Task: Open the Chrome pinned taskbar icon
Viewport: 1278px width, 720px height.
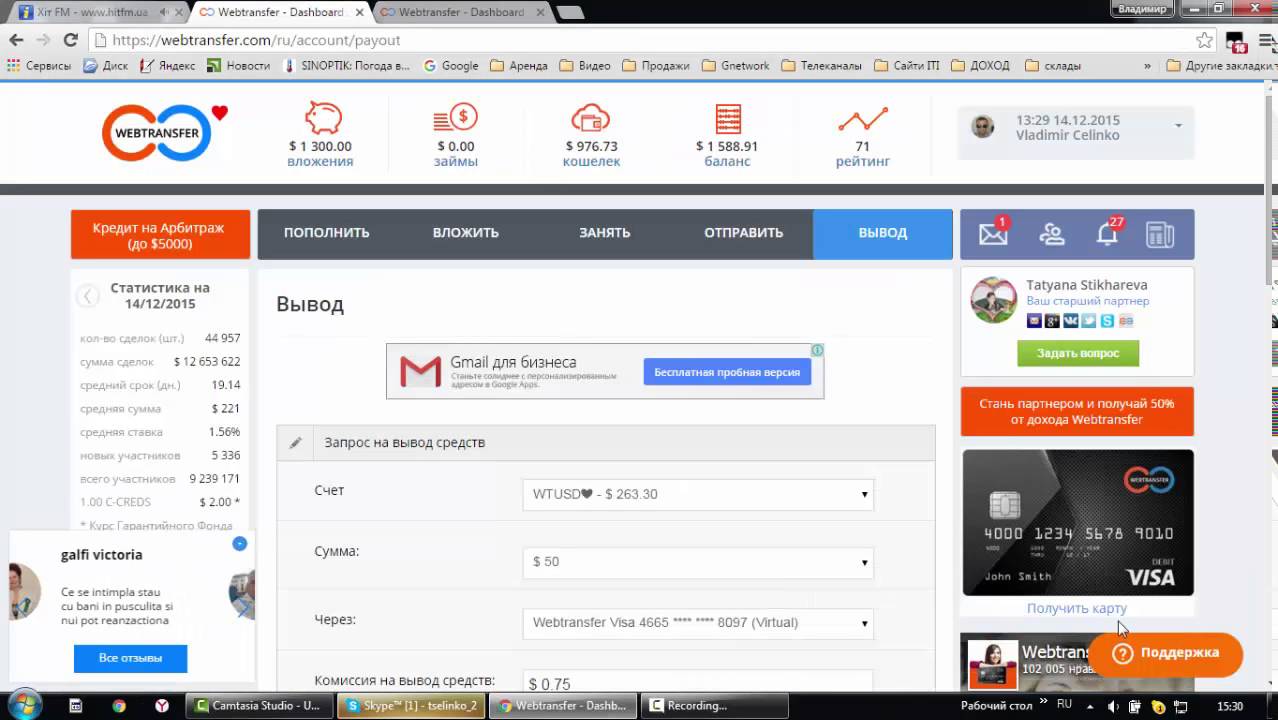Action: point(119,705)
